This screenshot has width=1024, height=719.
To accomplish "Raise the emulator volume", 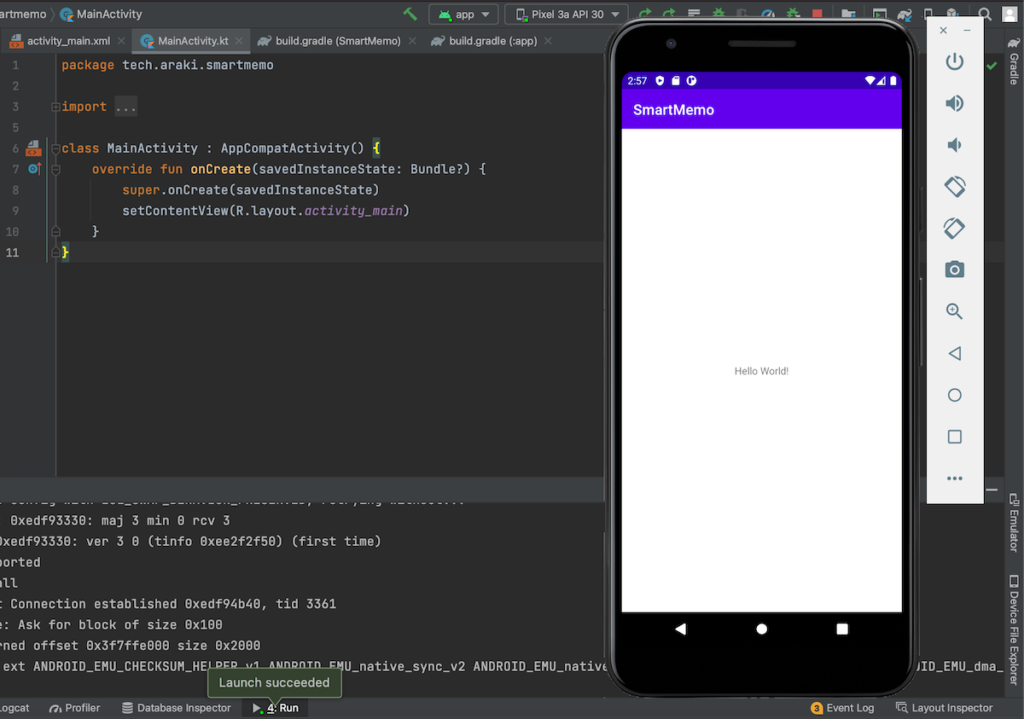I will [x=954, y=103].
